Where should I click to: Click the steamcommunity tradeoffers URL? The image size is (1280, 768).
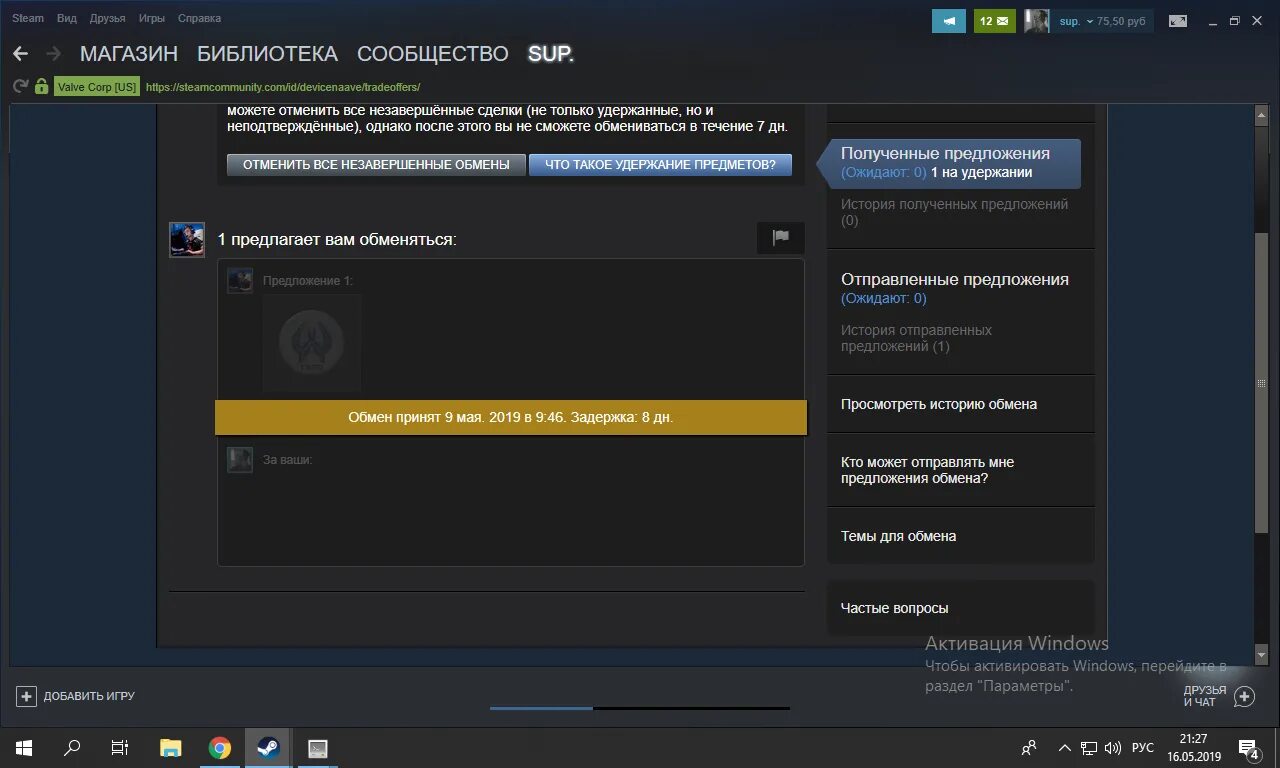click(283, 87)
